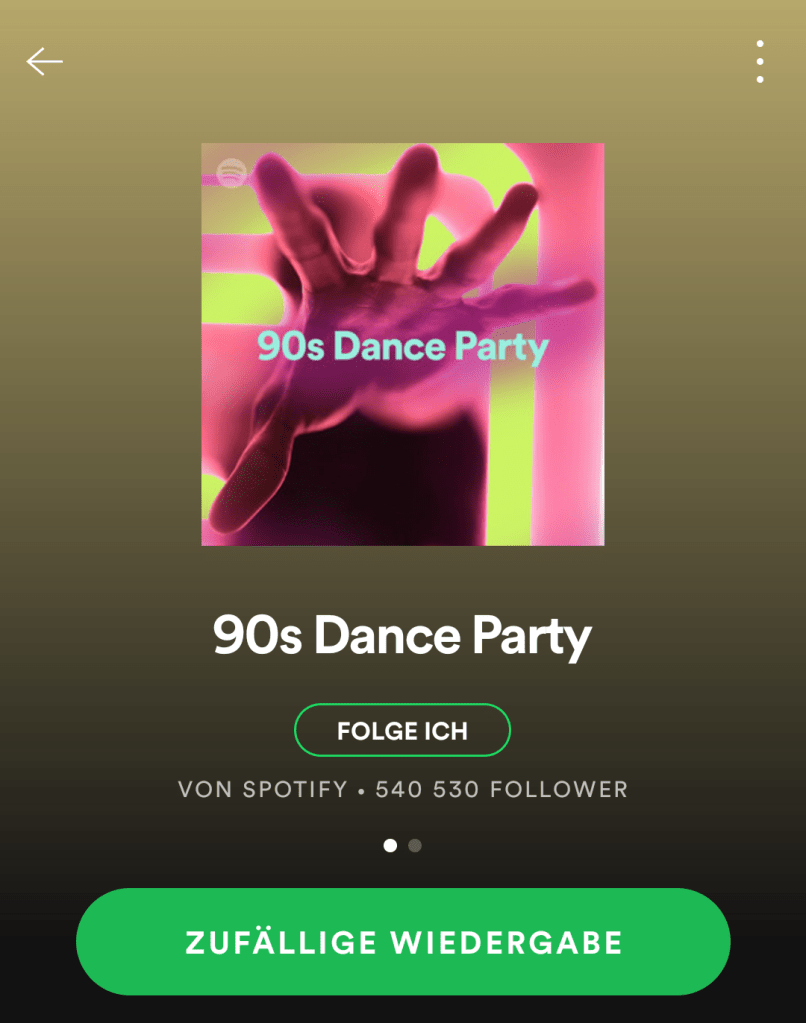Screen dimensions: 806x1023
Task: Unfollow playlist via green-outlined FOLGE ICH pill
Action: pos(402,730)
